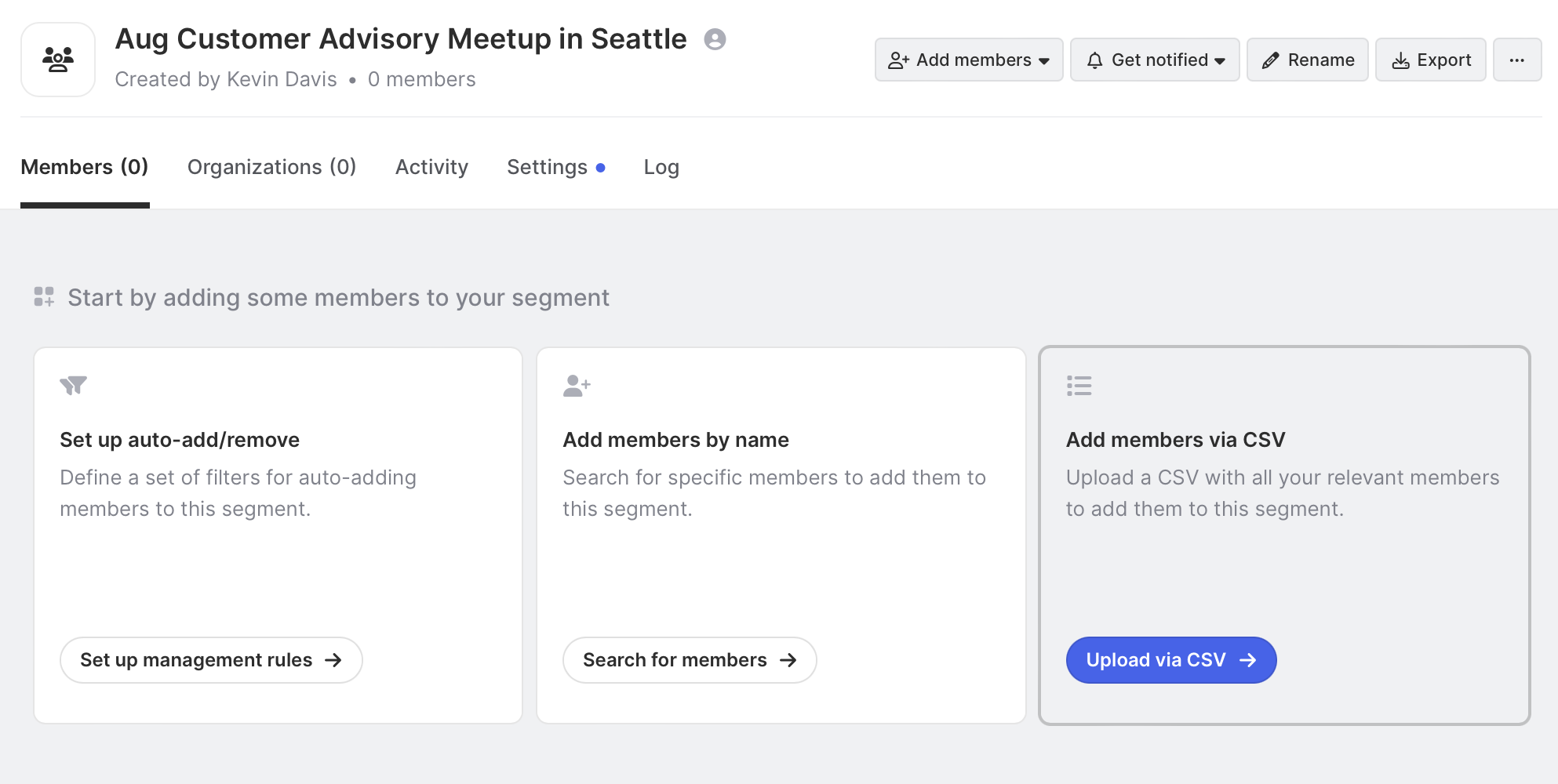Viewport: 1558px width, 784px height.
Task: Select the Members tab
Action: click(84, 167)
